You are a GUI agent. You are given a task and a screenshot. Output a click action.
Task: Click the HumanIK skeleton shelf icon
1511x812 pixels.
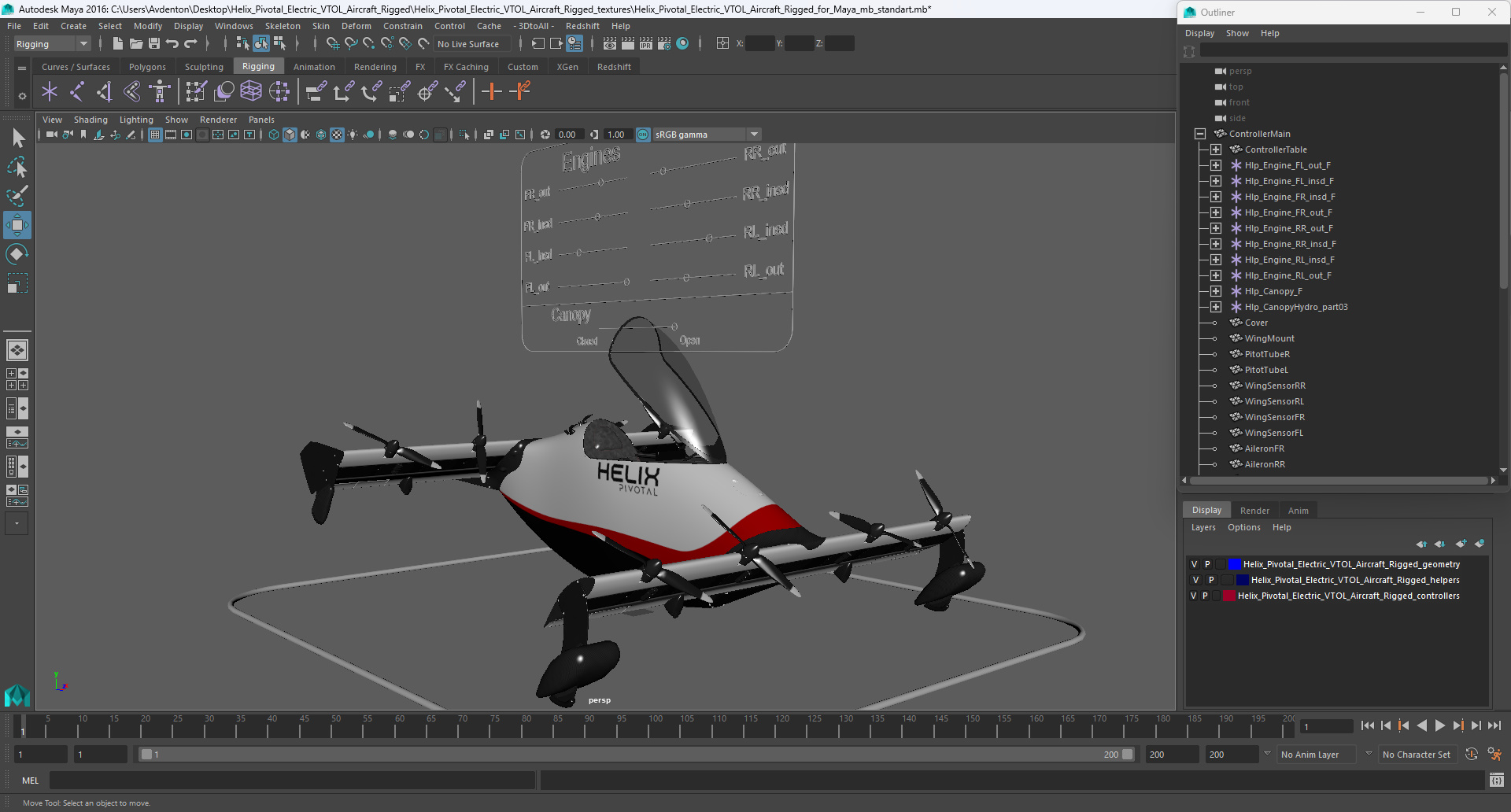tap(160, 92)
